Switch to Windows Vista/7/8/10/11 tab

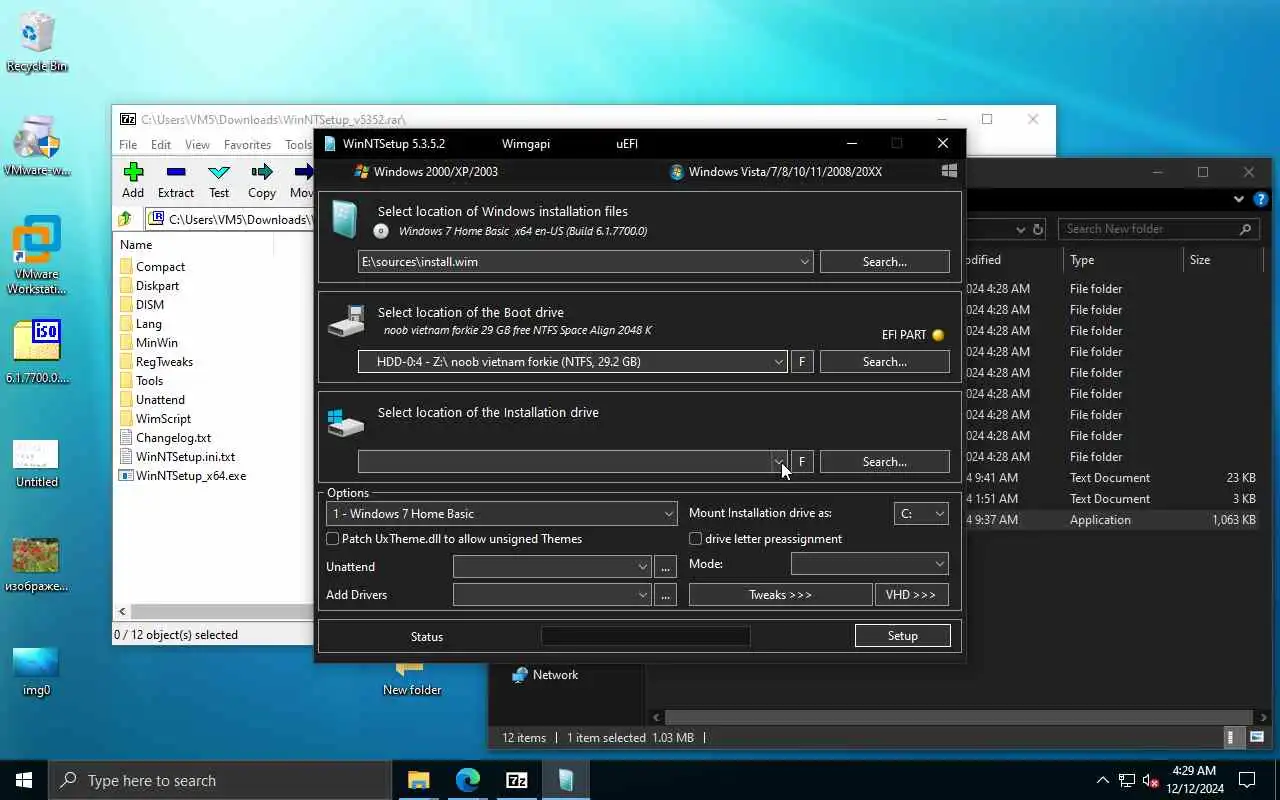[x=776, y=171]
